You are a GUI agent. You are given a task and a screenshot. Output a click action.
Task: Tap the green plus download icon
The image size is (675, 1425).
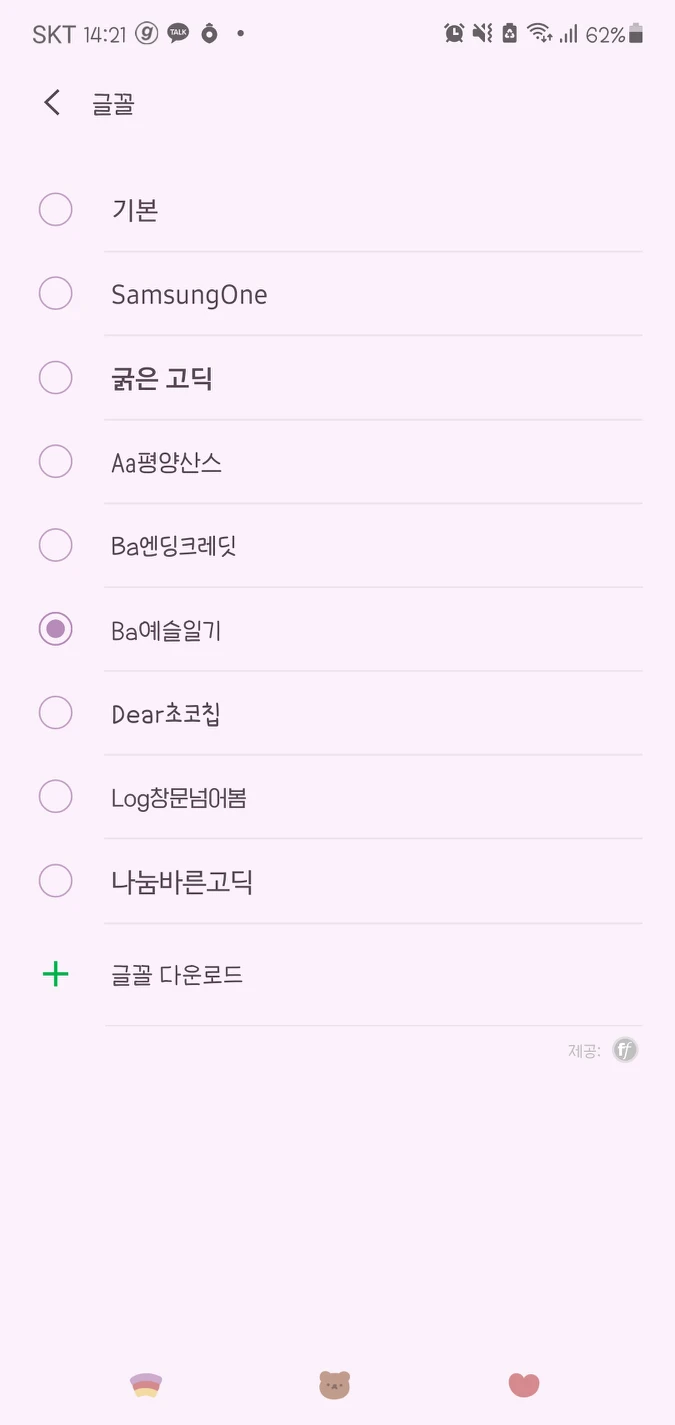coord(56,974)
